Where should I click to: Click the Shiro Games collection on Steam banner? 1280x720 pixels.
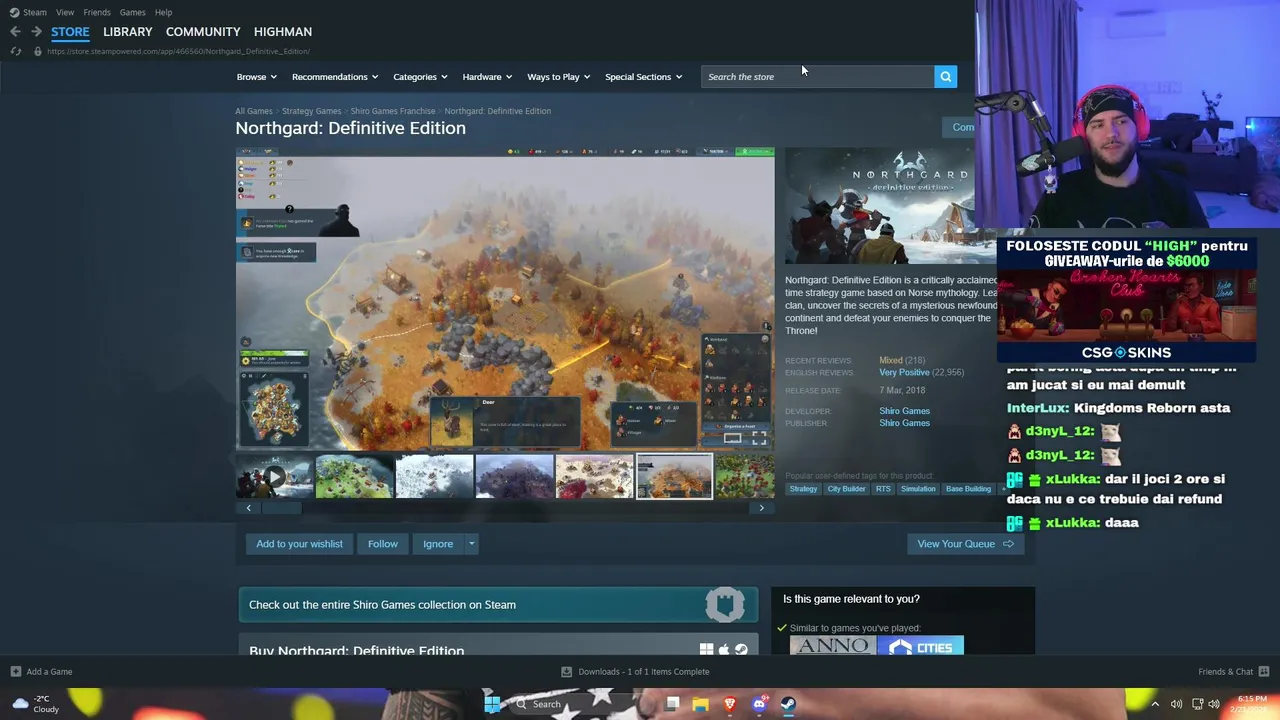(x=498, y=605)
